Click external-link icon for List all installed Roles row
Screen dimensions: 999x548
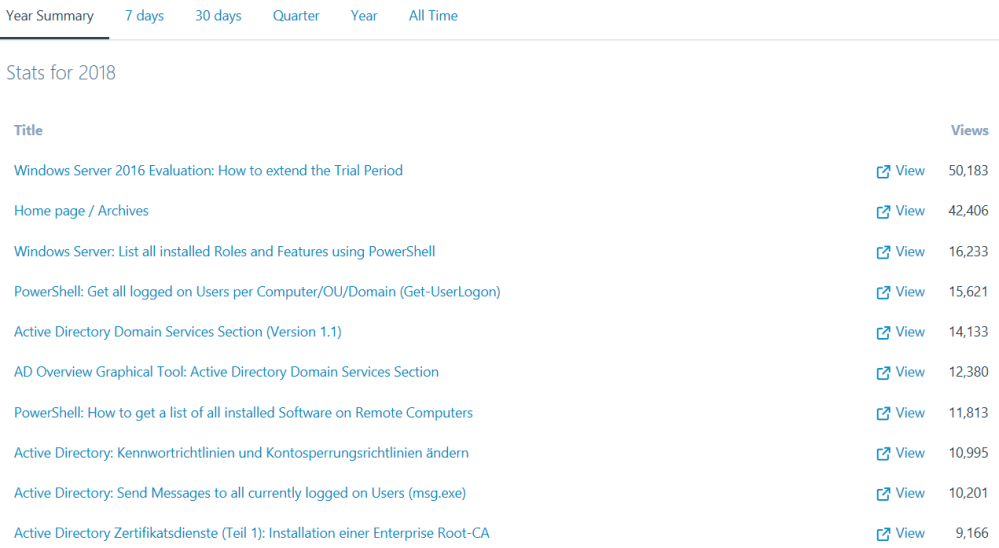point(883,253)
